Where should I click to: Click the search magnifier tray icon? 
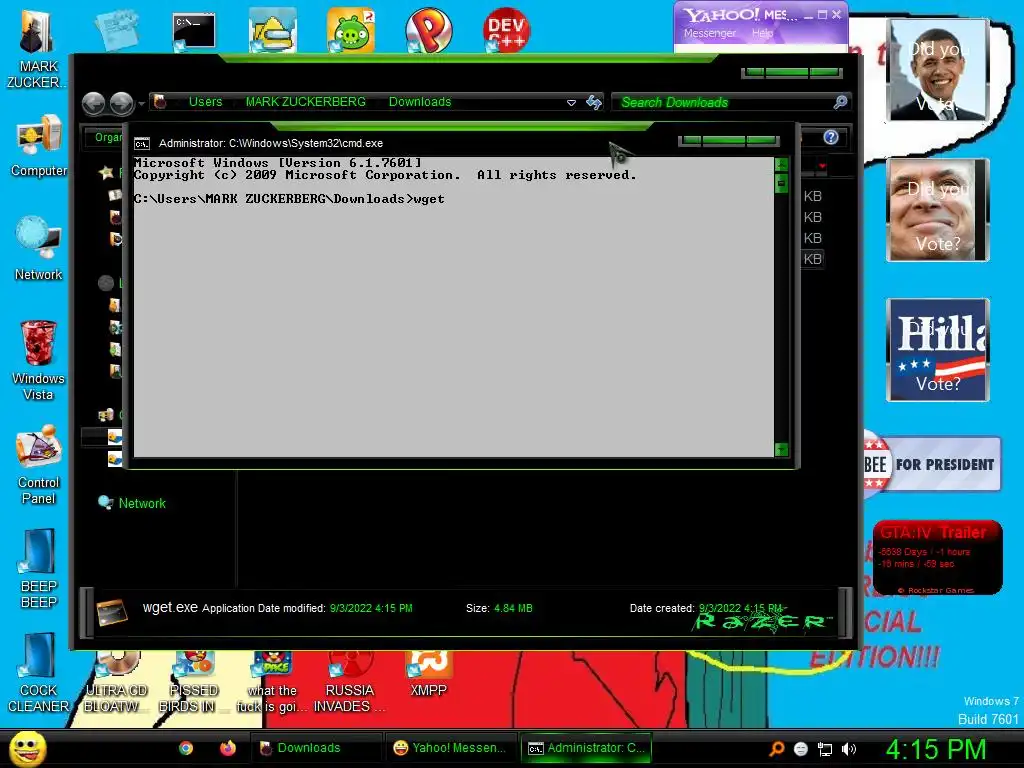[776, 749]
